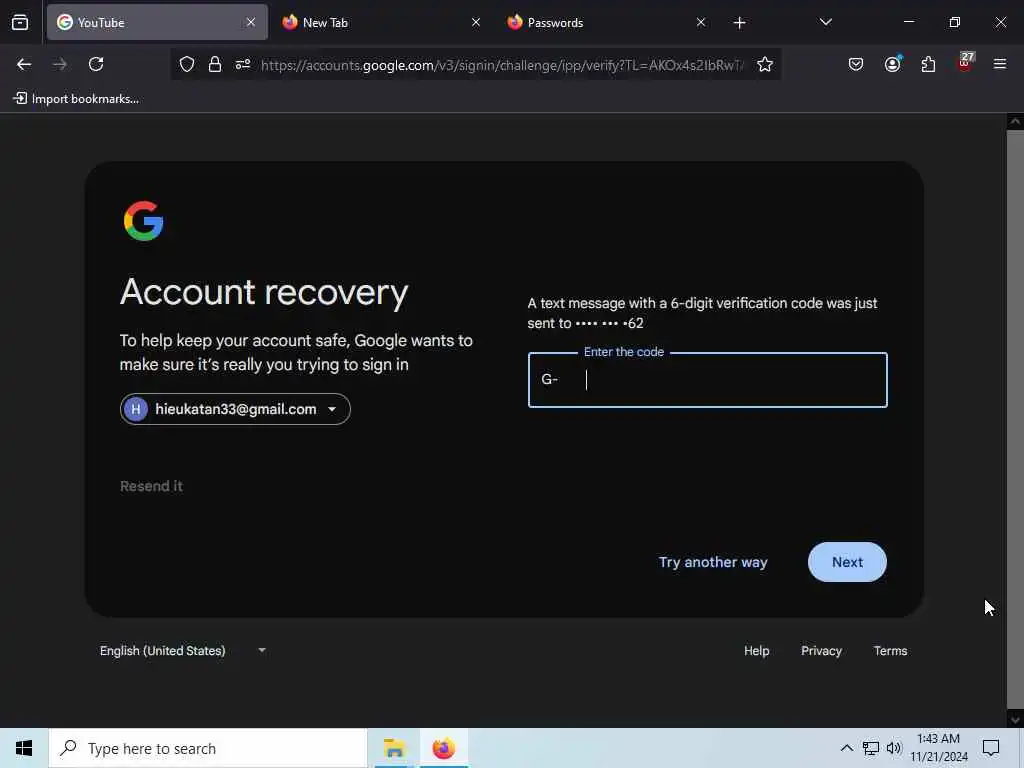Image resolution: width=1024 pixels, height=768 pixels.
Task: Click page vertical scrollbar
Action: (1014, 418)
